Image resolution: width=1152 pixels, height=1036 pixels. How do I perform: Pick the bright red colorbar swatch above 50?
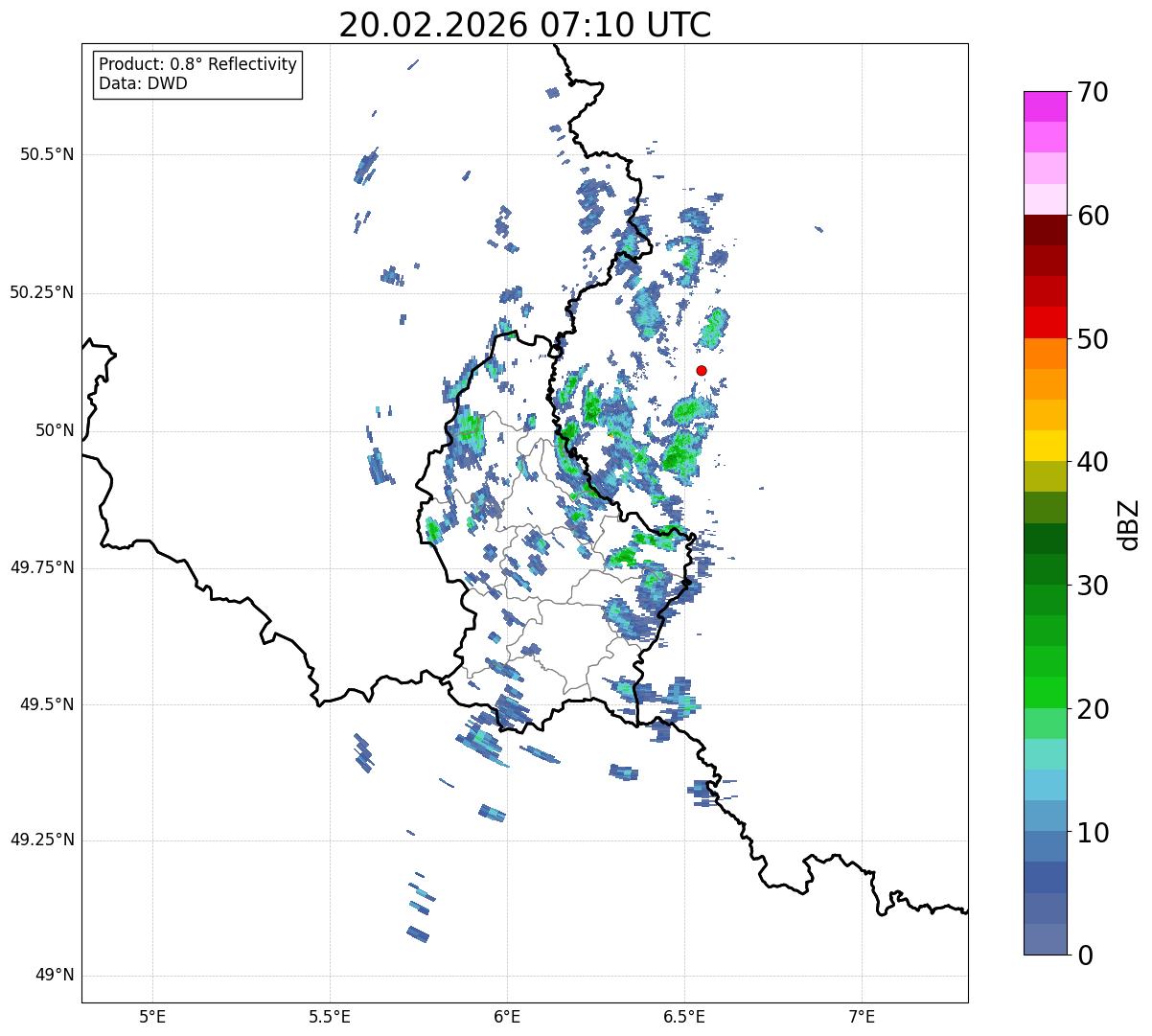(x=1046, y=323)
